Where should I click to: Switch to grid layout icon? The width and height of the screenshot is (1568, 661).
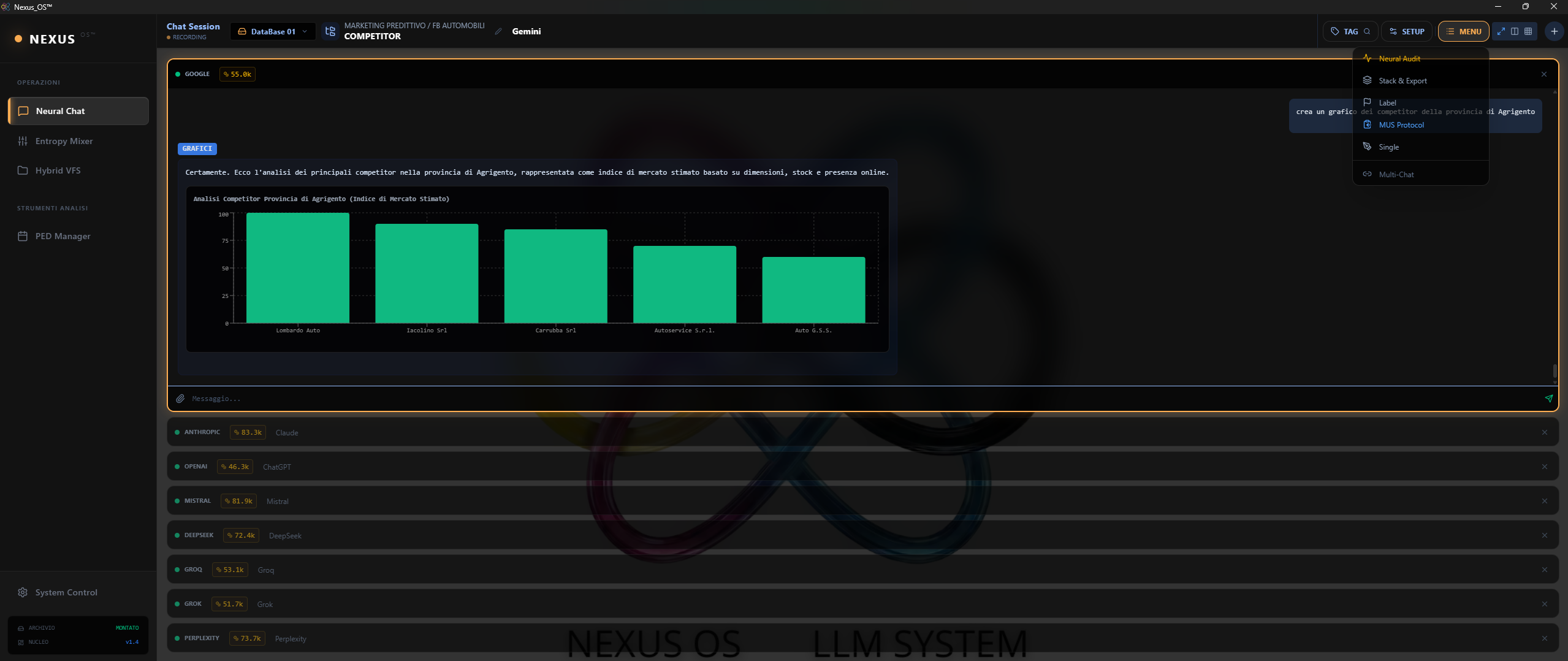coord(1528,31)
